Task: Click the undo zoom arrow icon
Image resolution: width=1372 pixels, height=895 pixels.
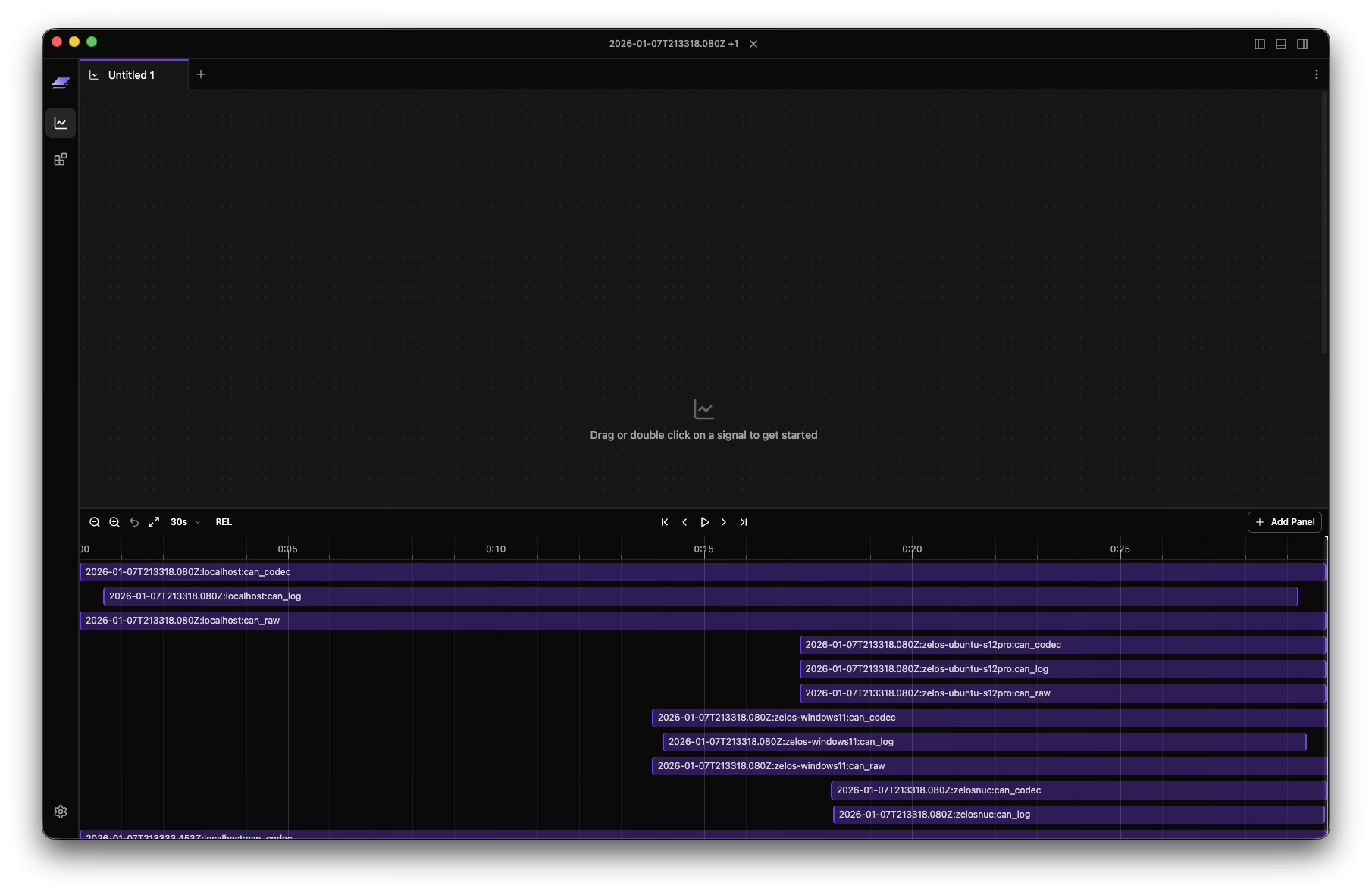Action: [134, 522]
